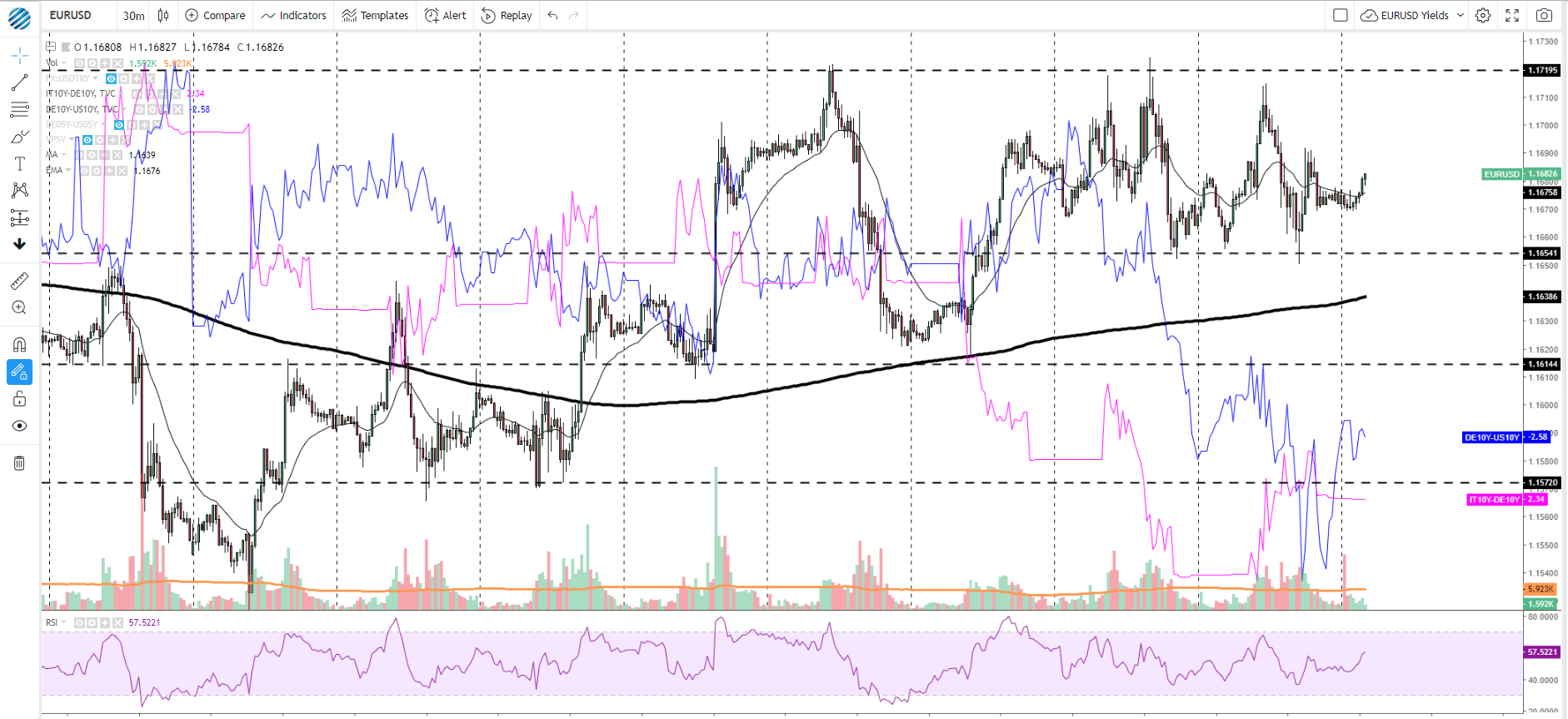Image resolution: width=1568 pixels, height=719 pixels.
Task: Toggle stay in drawing mode
Action: (20, 372)
